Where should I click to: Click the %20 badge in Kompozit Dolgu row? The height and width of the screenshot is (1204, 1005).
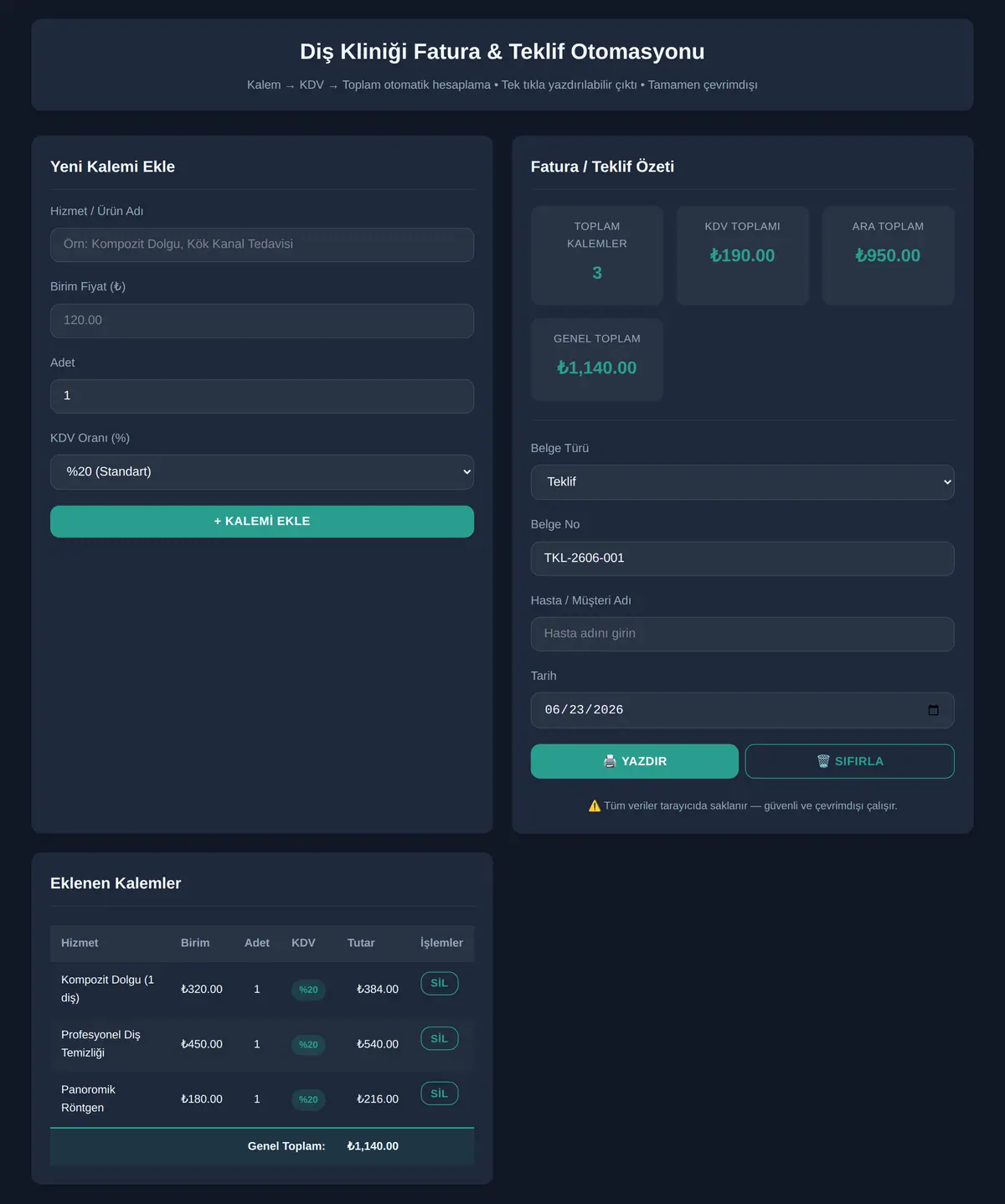pyautogui.click(x=308, y=990)
